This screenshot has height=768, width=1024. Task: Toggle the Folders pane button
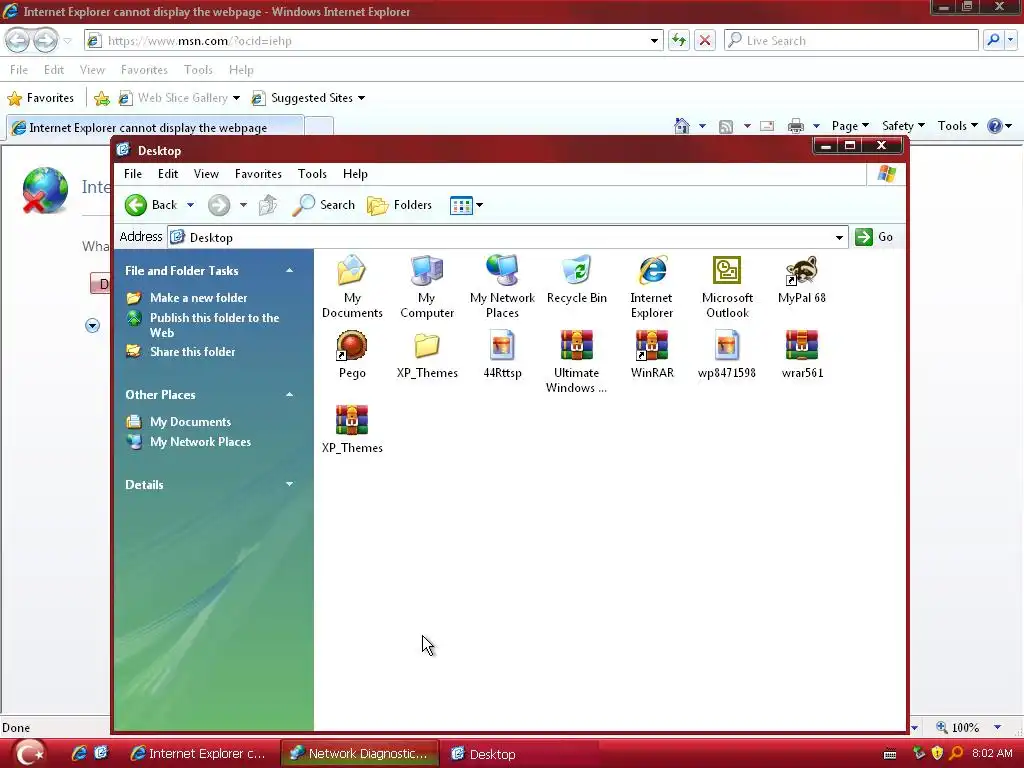click(399, 205)
